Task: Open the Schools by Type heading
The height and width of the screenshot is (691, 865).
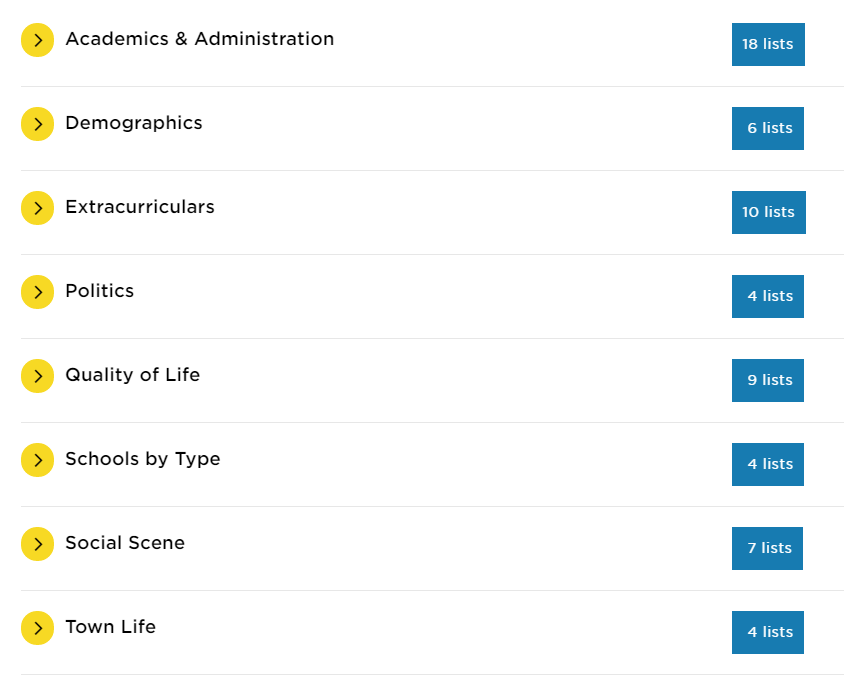Action: (143, 459)
